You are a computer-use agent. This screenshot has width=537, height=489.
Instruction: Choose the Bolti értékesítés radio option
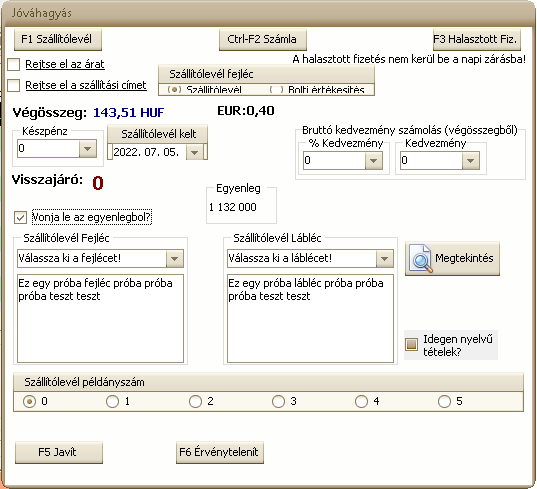point(276,90)
